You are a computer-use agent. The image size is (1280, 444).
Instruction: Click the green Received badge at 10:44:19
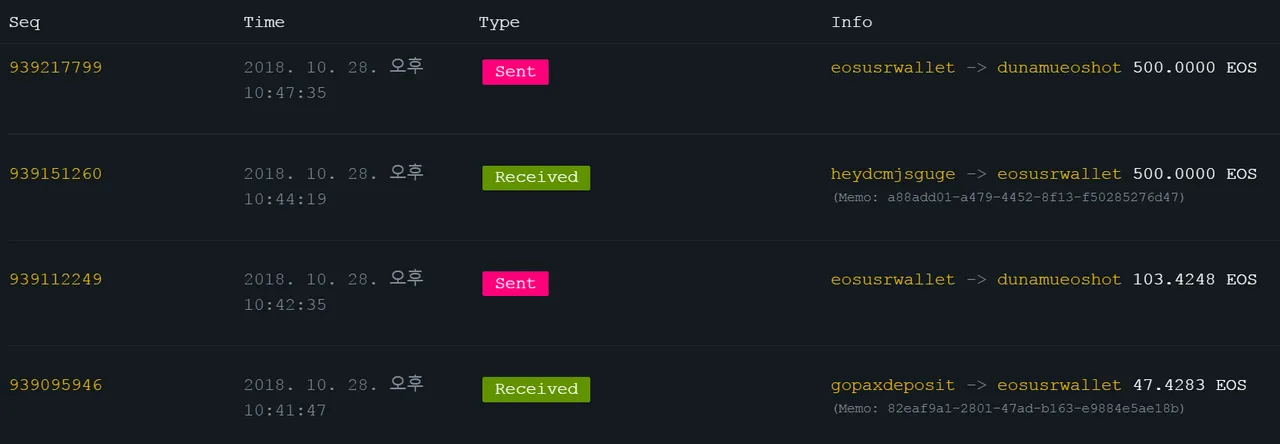point(536,178)
